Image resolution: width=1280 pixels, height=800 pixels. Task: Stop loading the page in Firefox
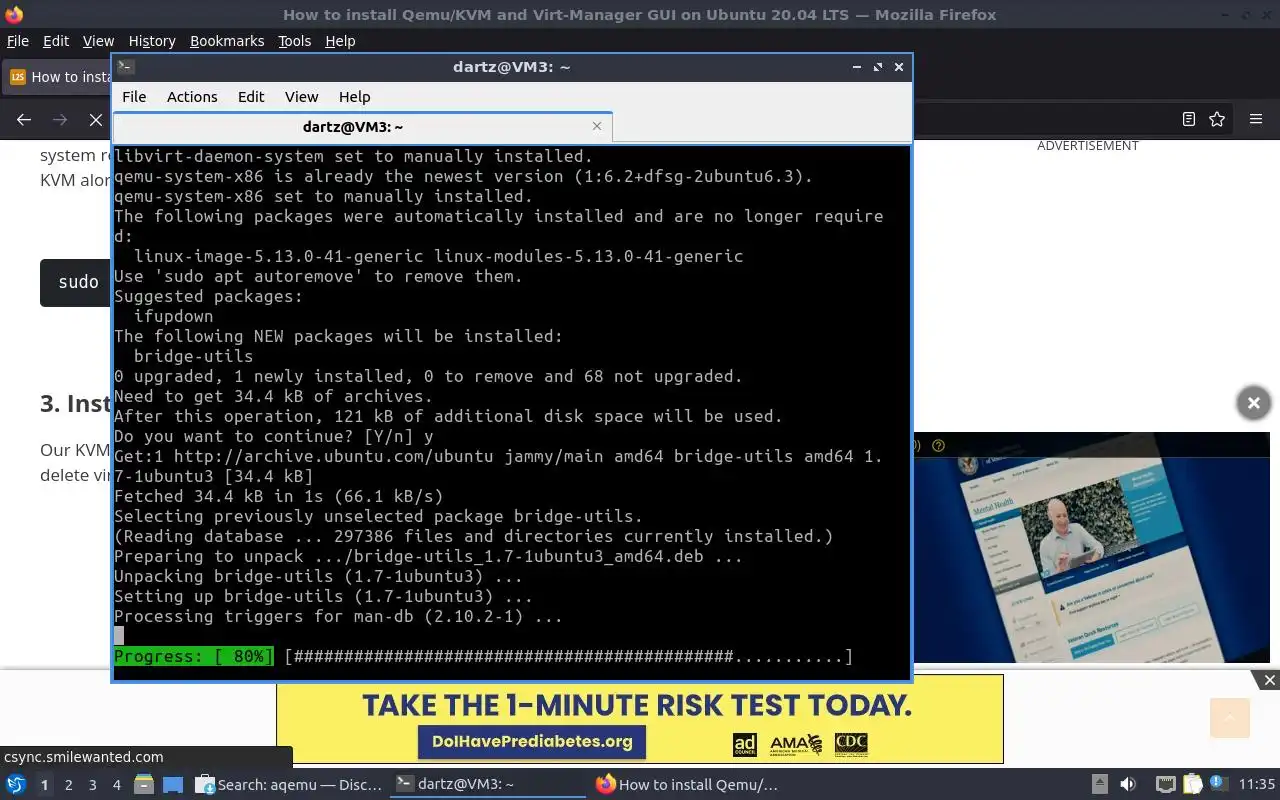click(95, 119)
